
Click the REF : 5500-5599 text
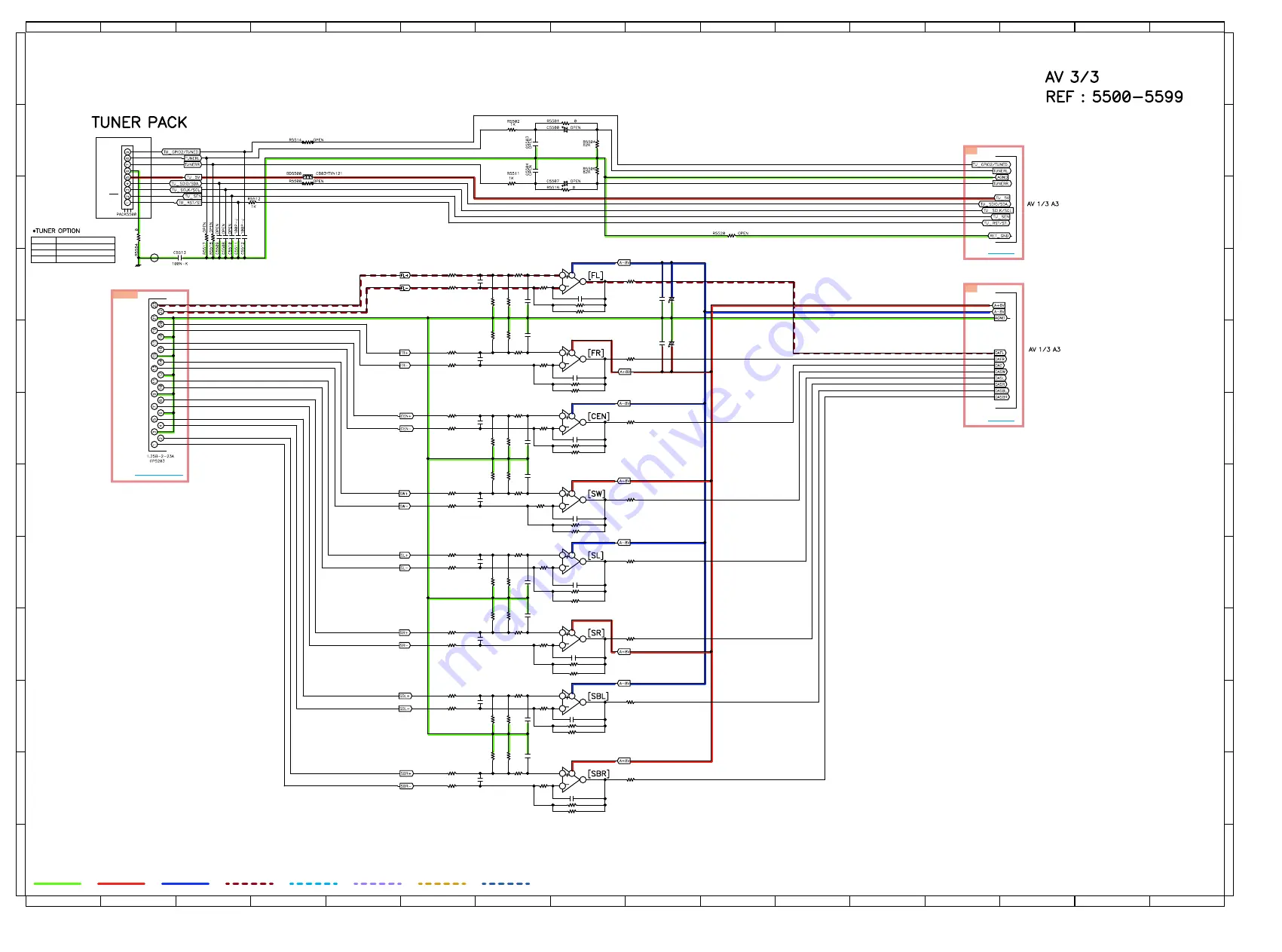(1114, 96)
